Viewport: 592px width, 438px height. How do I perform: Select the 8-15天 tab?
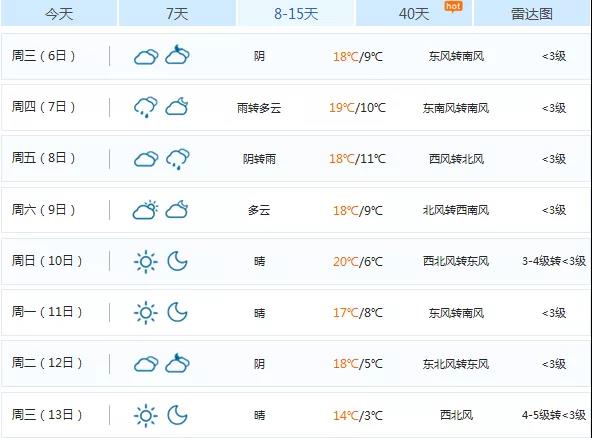point(296,13)
